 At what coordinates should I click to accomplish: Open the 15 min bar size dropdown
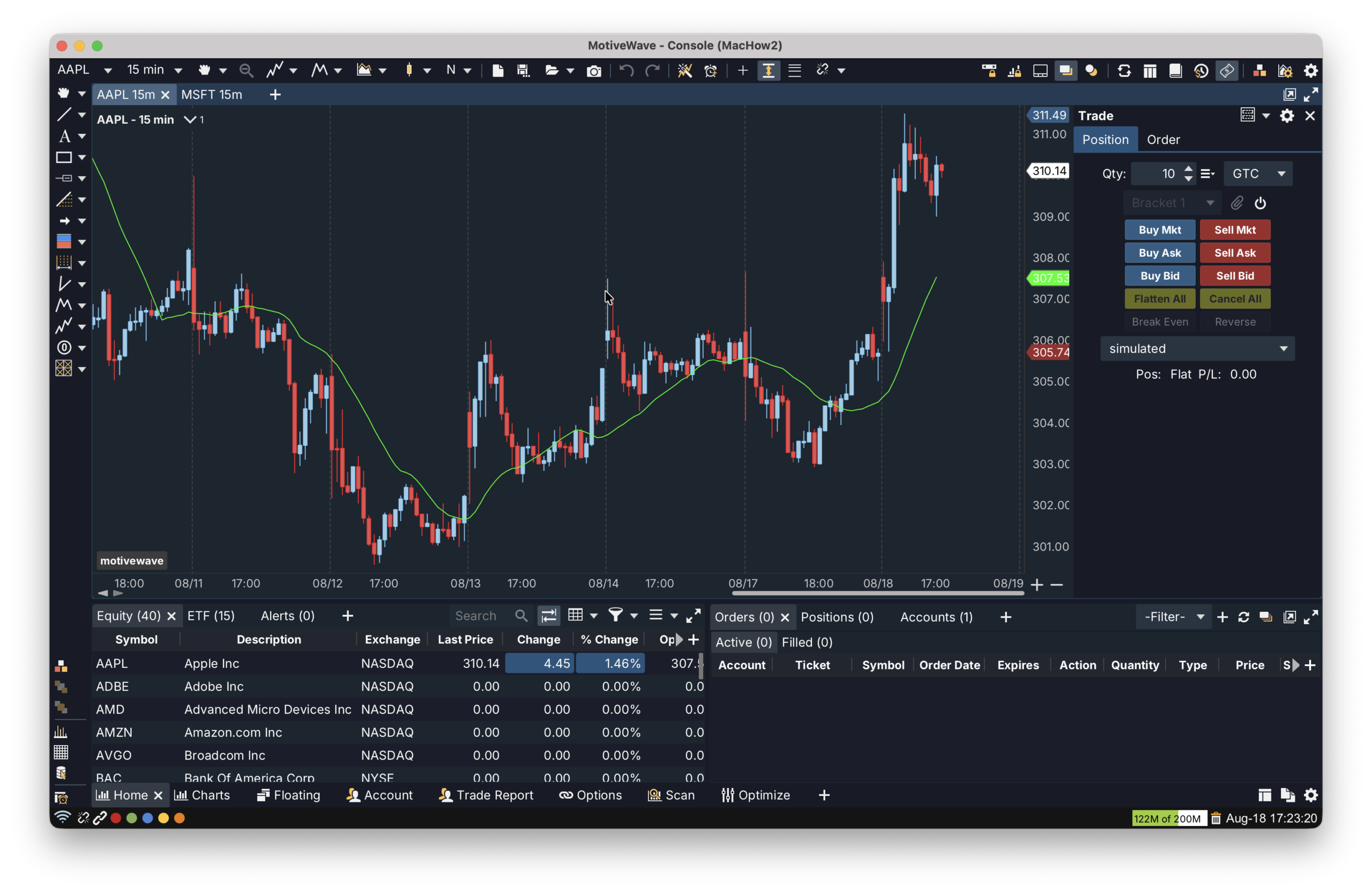tap(153, 70)
